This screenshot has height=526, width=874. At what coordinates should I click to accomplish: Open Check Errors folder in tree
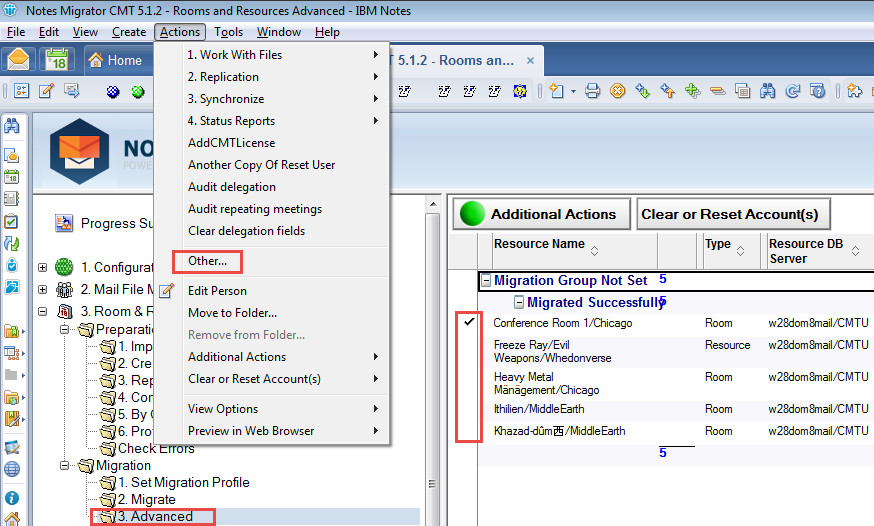click(156, 448)
